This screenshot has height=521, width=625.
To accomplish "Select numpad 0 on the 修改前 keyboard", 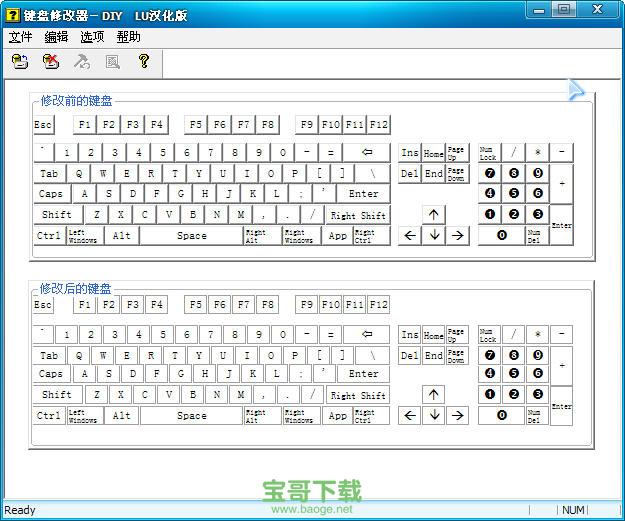I will (501, 236).
